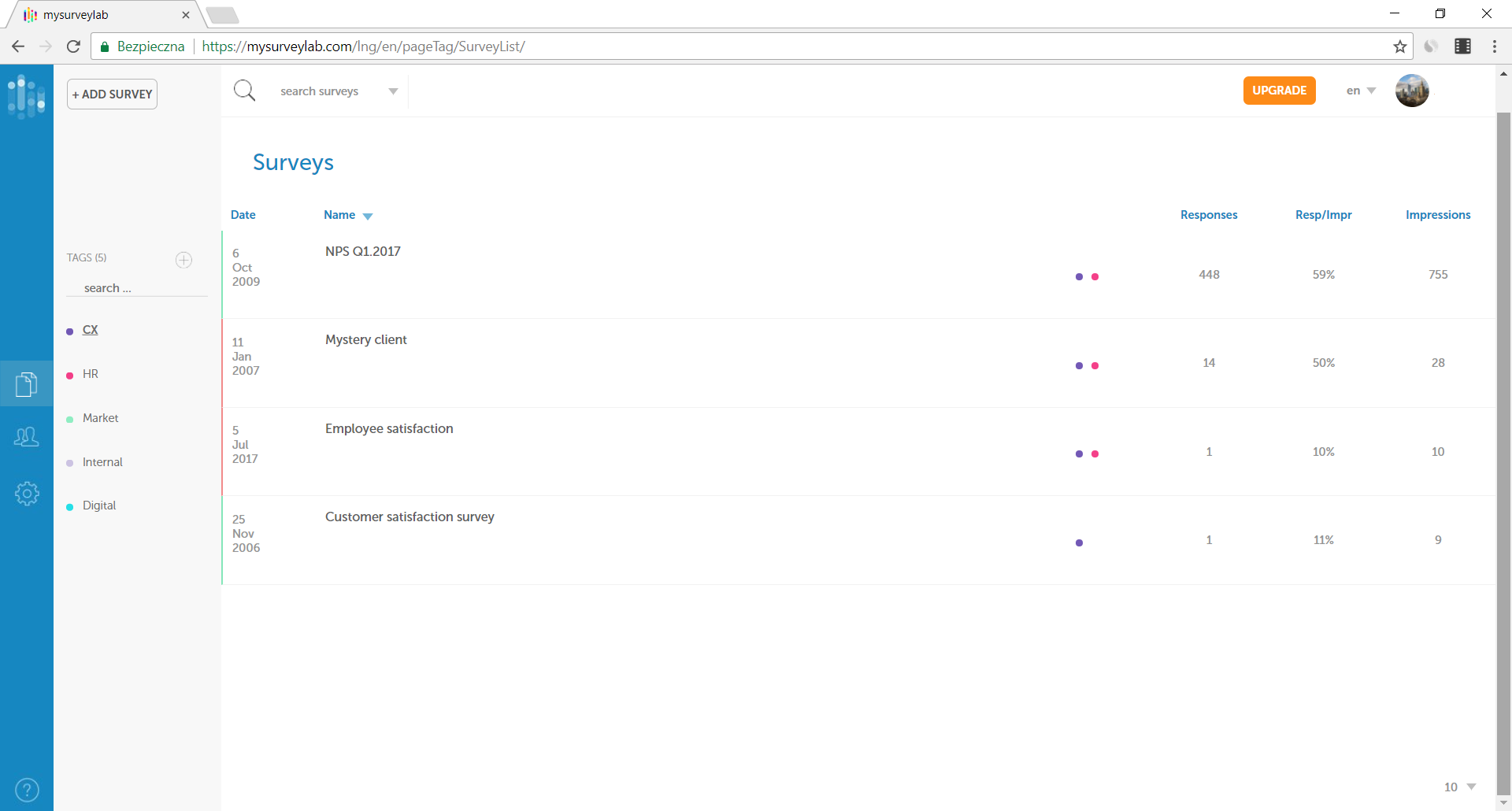Open the help question mark icon

[x=27, y=790]
